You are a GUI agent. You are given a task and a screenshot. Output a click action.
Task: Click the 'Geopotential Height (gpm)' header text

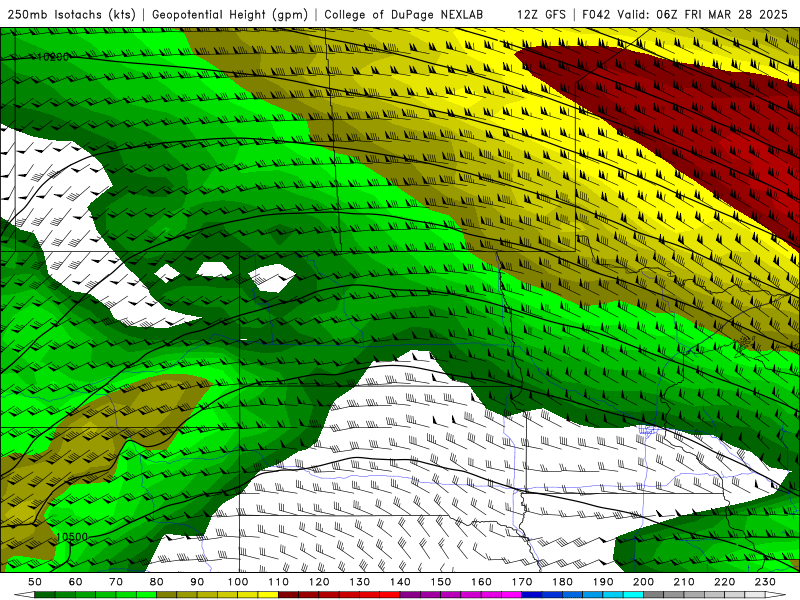click(230, 14)
